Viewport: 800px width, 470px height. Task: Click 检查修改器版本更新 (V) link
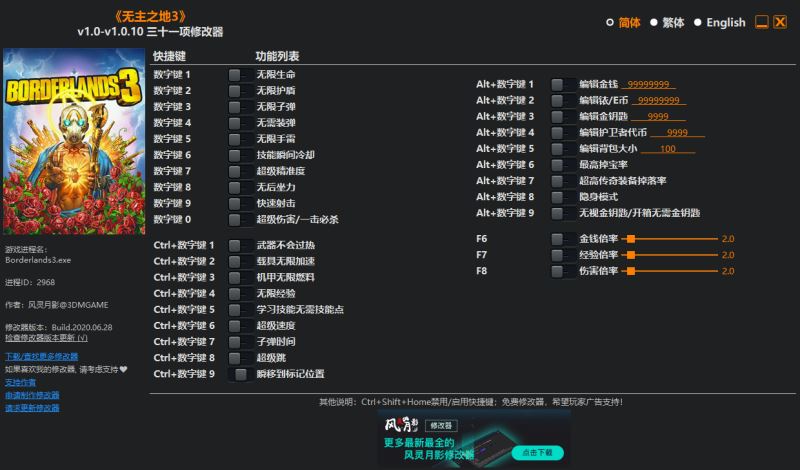(46, 338)
